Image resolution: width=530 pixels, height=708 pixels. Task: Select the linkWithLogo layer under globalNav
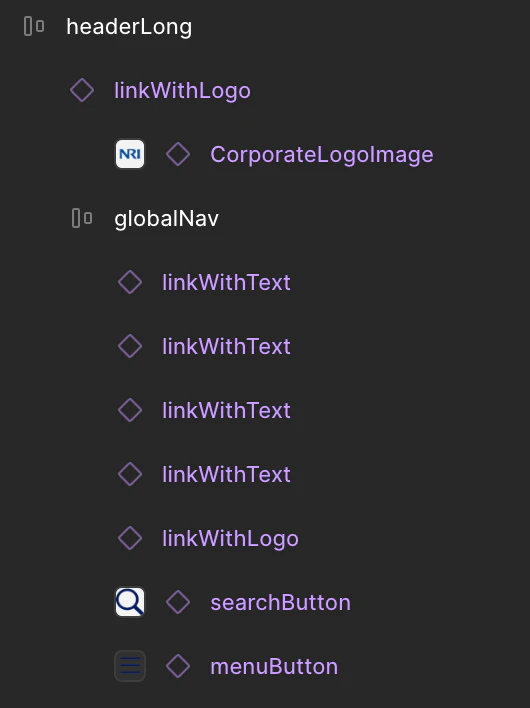230,539
